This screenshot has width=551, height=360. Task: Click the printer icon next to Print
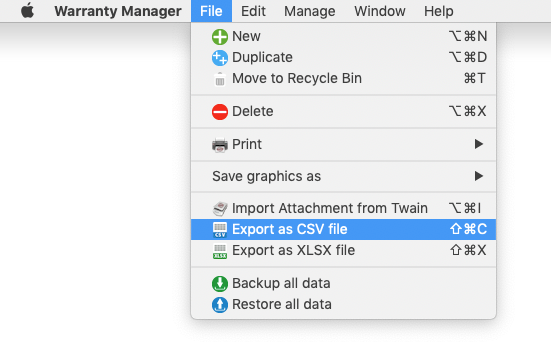pyautogui.click(x=220, y=144)
